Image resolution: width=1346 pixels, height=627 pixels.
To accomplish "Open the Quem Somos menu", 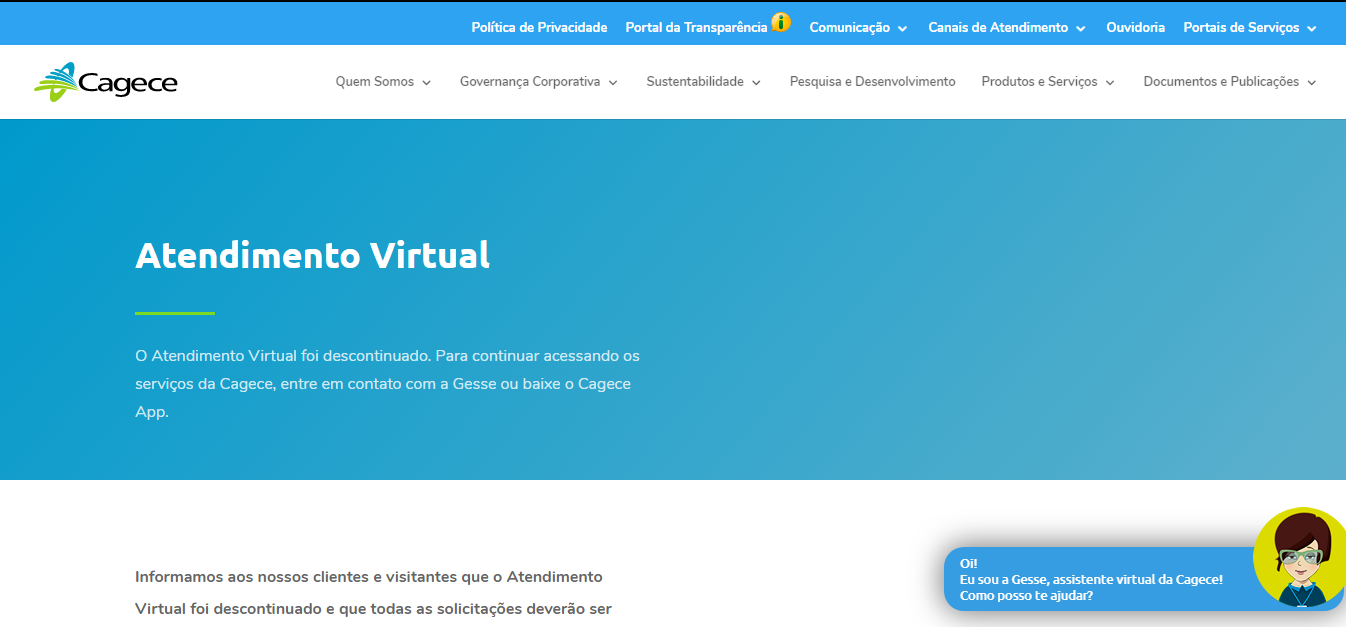I will [383, 82].
